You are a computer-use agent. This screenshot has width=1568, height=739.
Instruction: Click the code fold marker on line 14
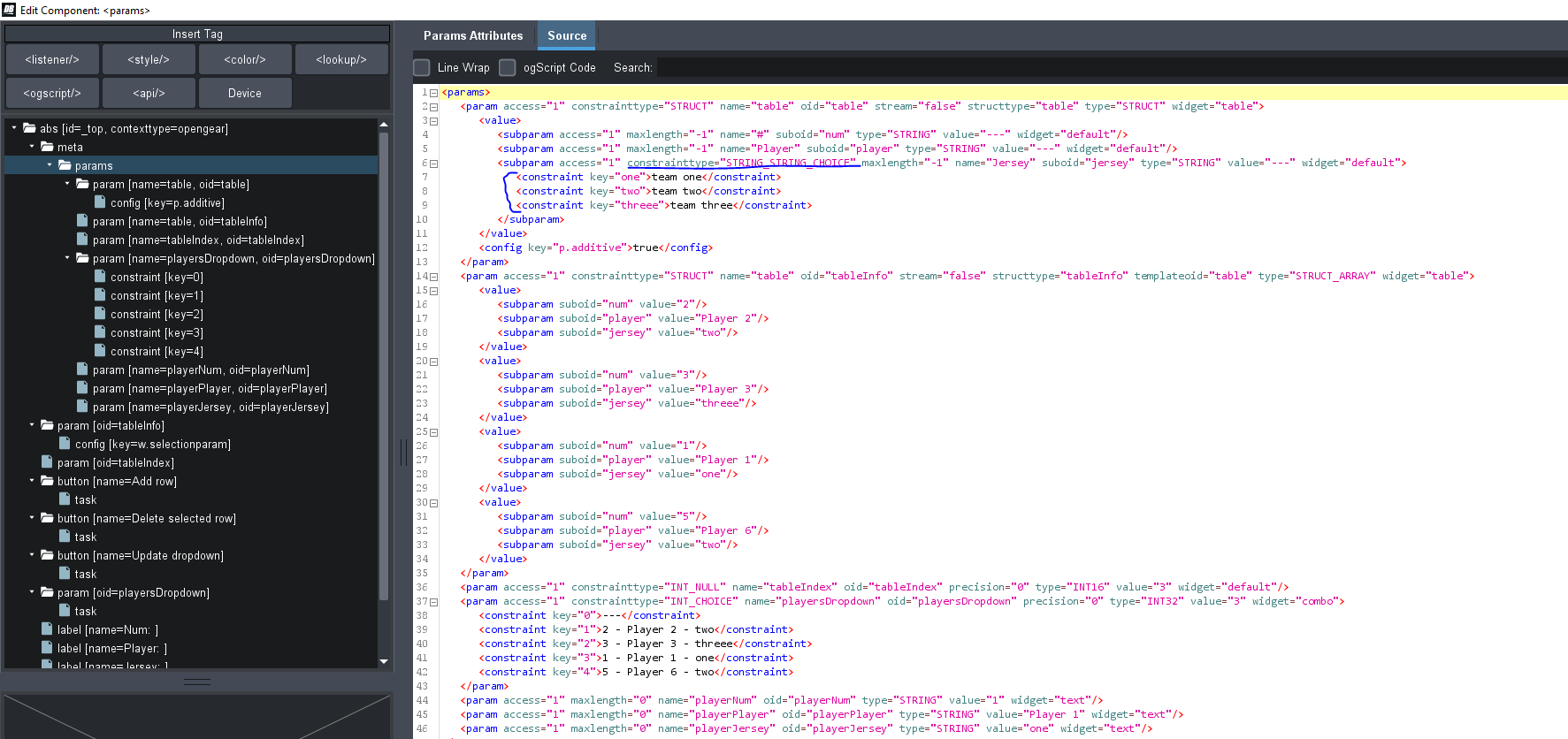433,277
